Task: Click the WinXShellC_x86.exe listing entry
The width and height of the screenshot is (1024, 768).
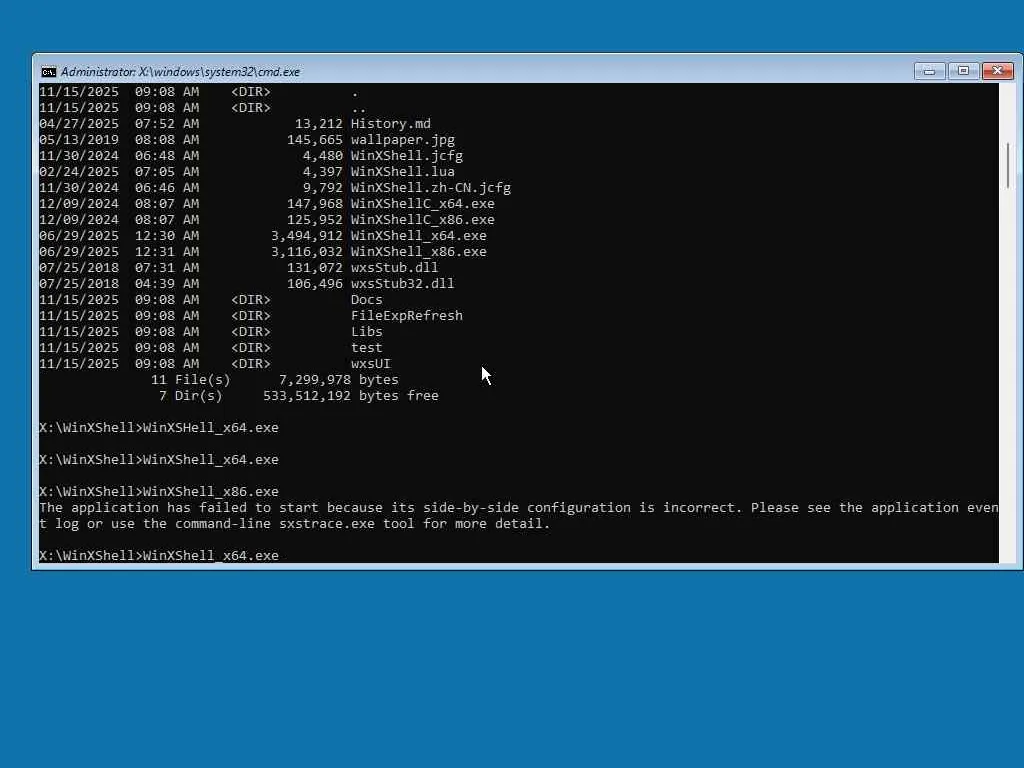Action: (x=423, y=219)
